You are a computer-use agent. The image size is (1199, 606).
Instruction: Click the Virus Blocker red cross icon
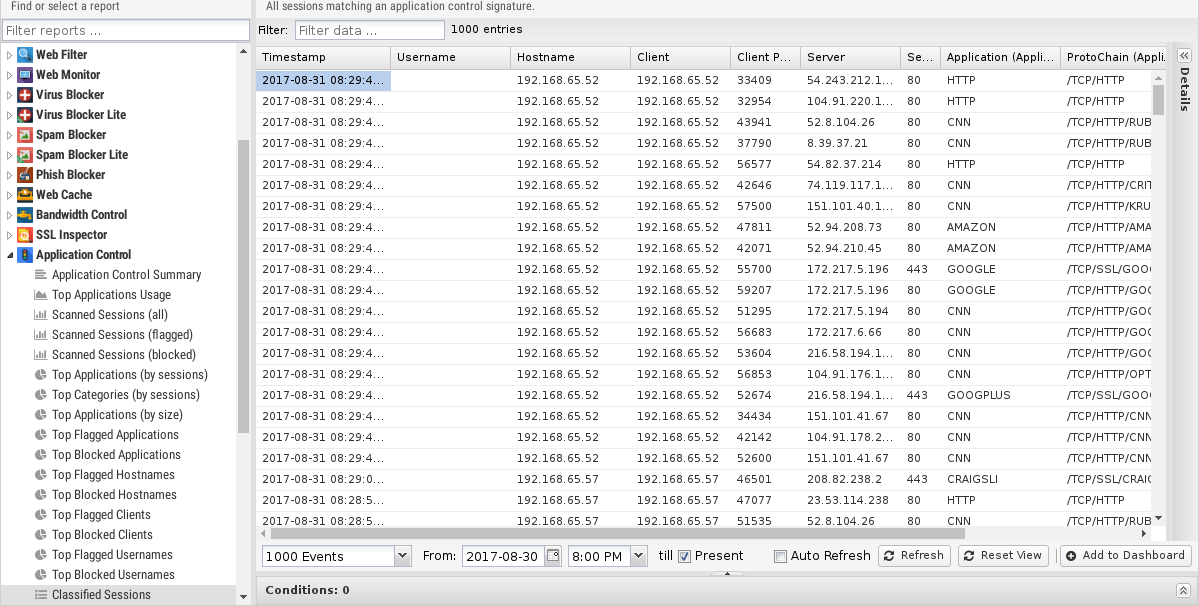(x=25, y=95)
